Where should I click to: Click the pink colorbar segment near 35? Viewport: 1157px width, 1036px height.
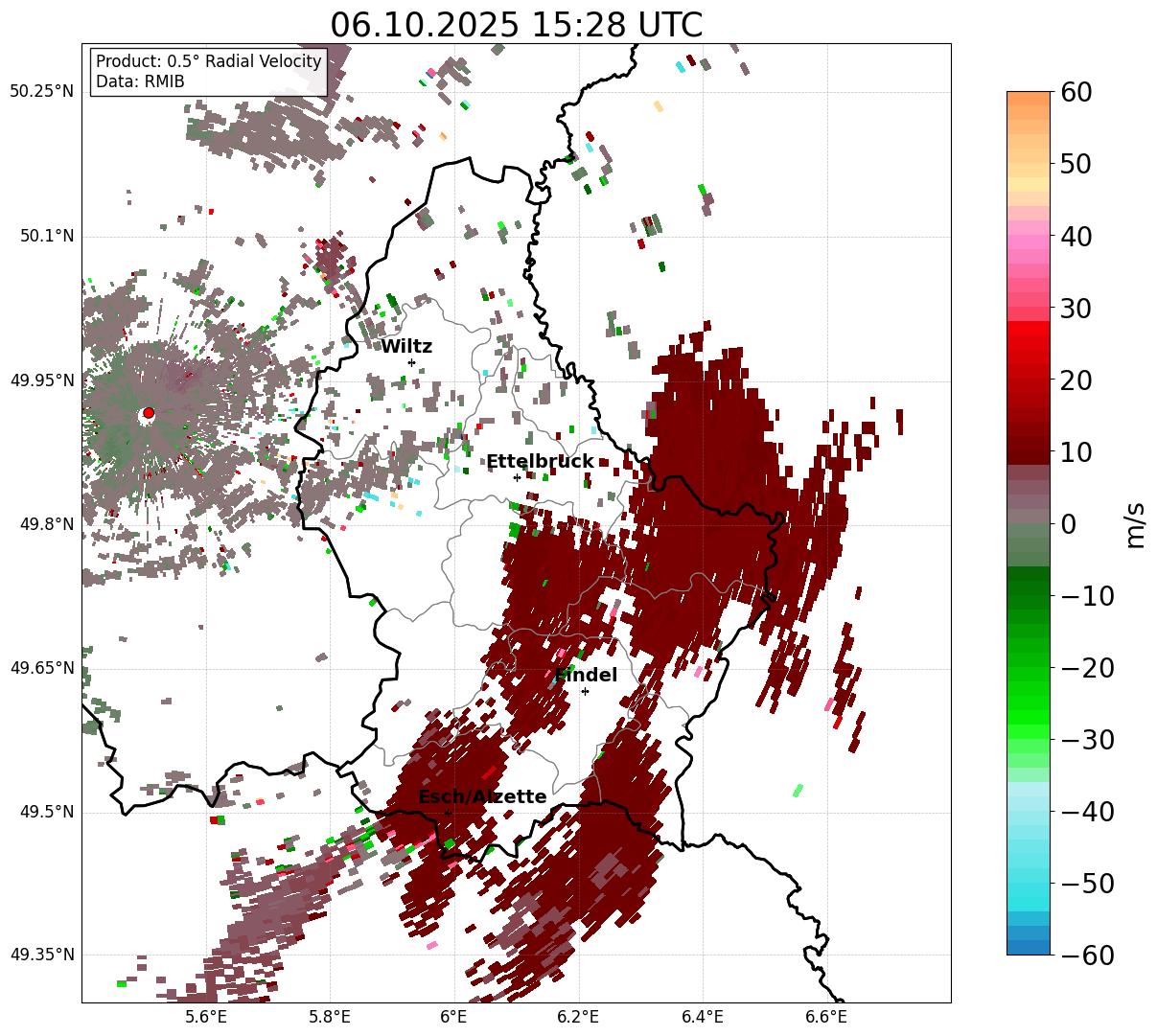(1029, 271)
